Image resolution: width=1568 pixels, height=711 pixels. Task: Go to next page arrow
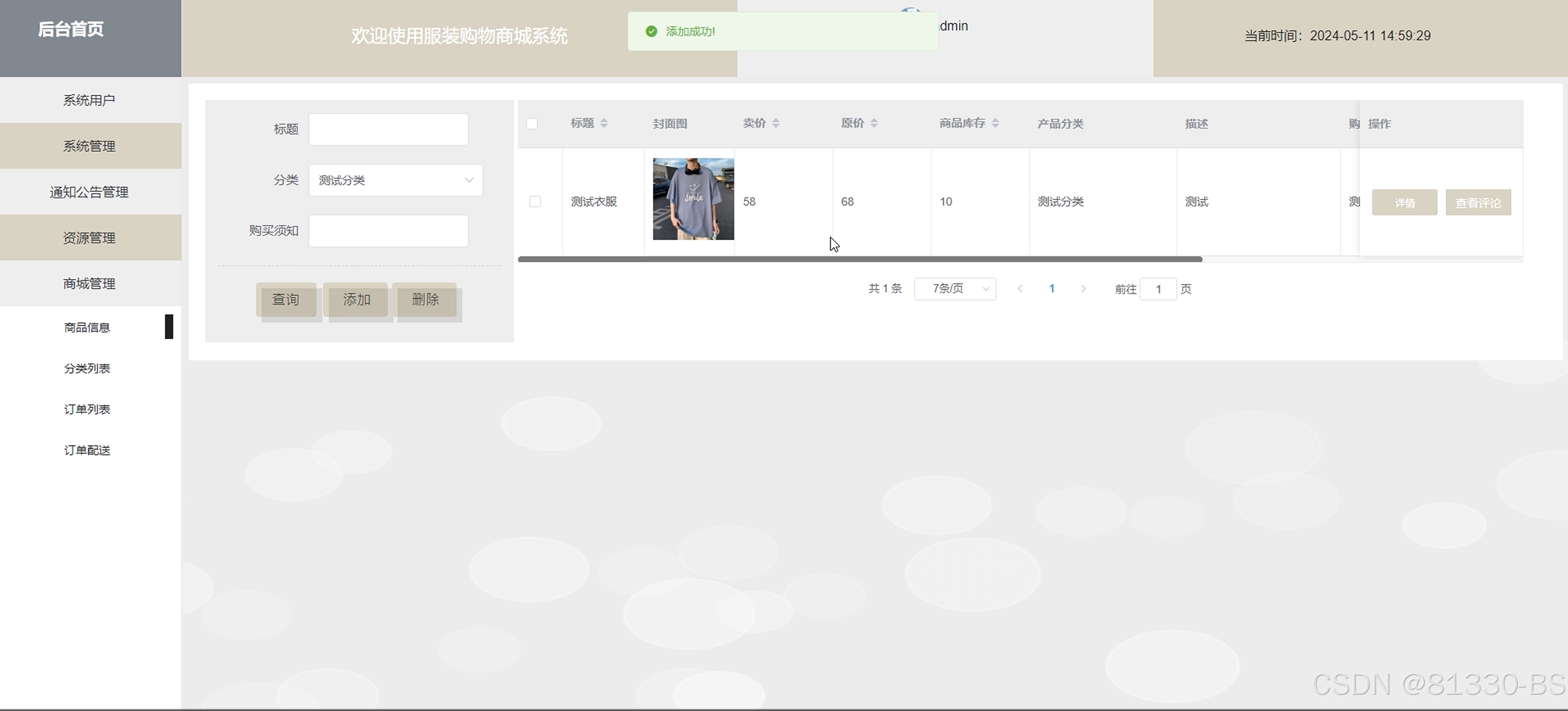coord(1083,289)
